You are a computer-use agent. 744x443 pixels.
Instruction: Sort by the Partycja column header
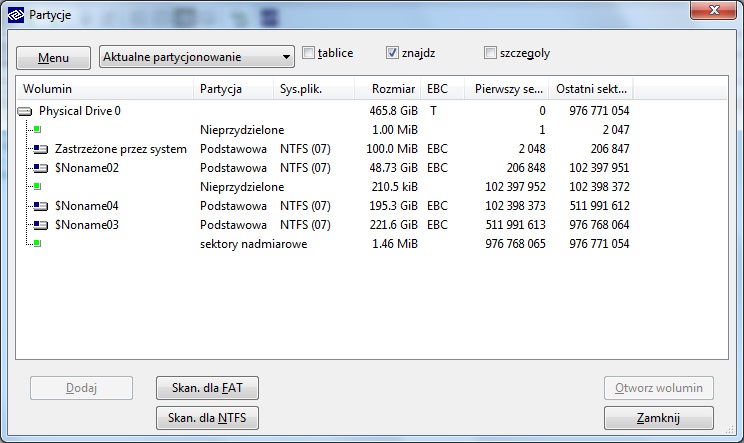pos(233,89)
